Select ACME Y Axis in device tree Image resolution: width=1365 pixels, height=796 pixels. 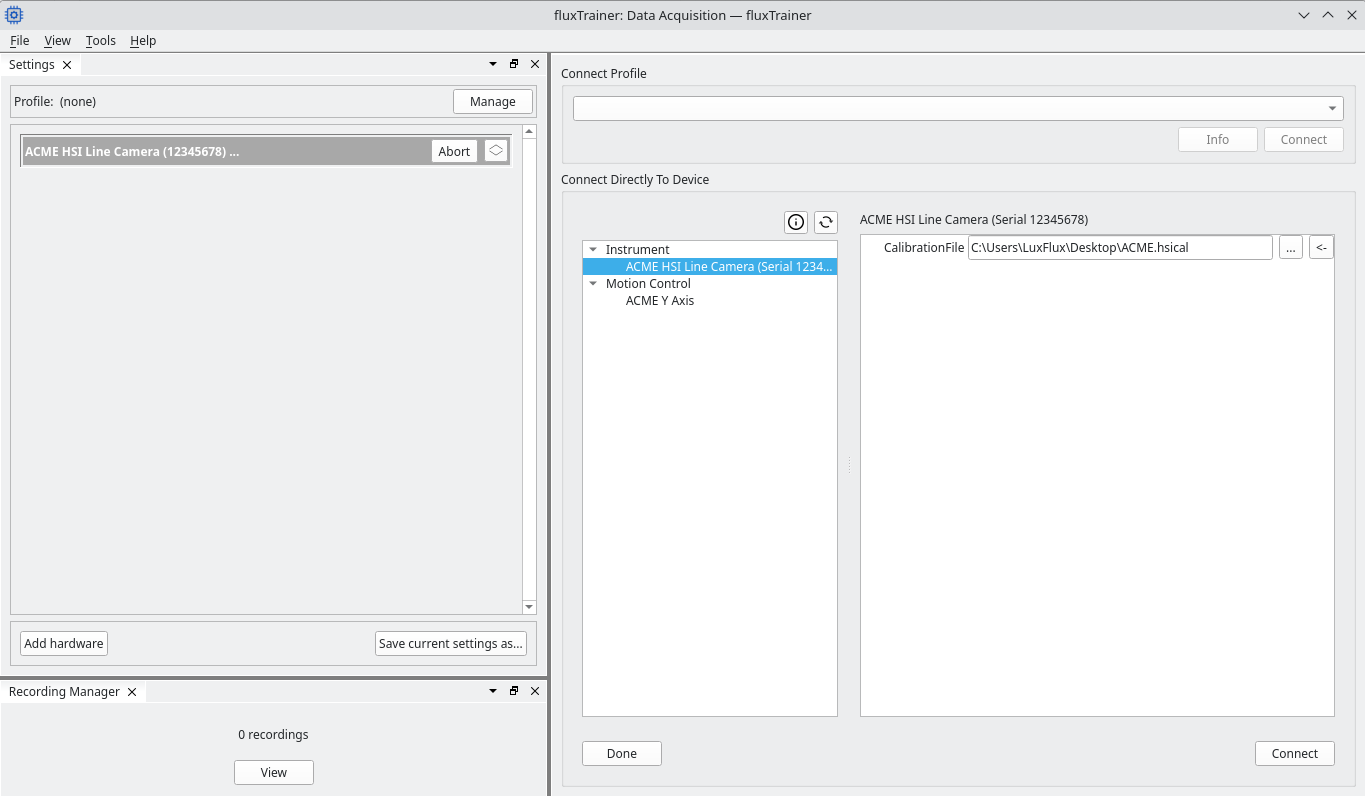tap(660, 301)
